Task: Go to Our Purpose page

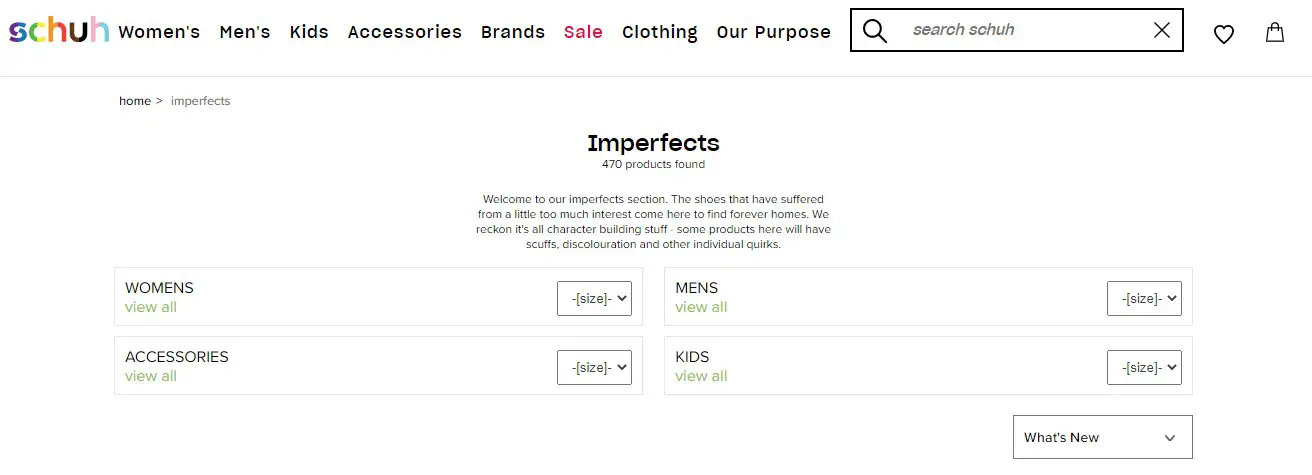Action: [x=773, y=32]
